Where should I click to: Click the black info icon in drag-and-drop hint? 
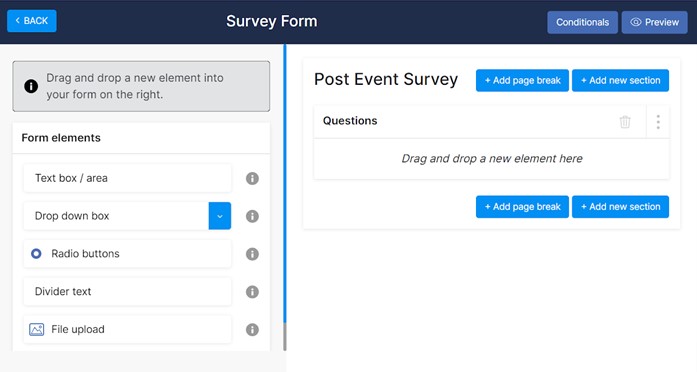(31, 86)
